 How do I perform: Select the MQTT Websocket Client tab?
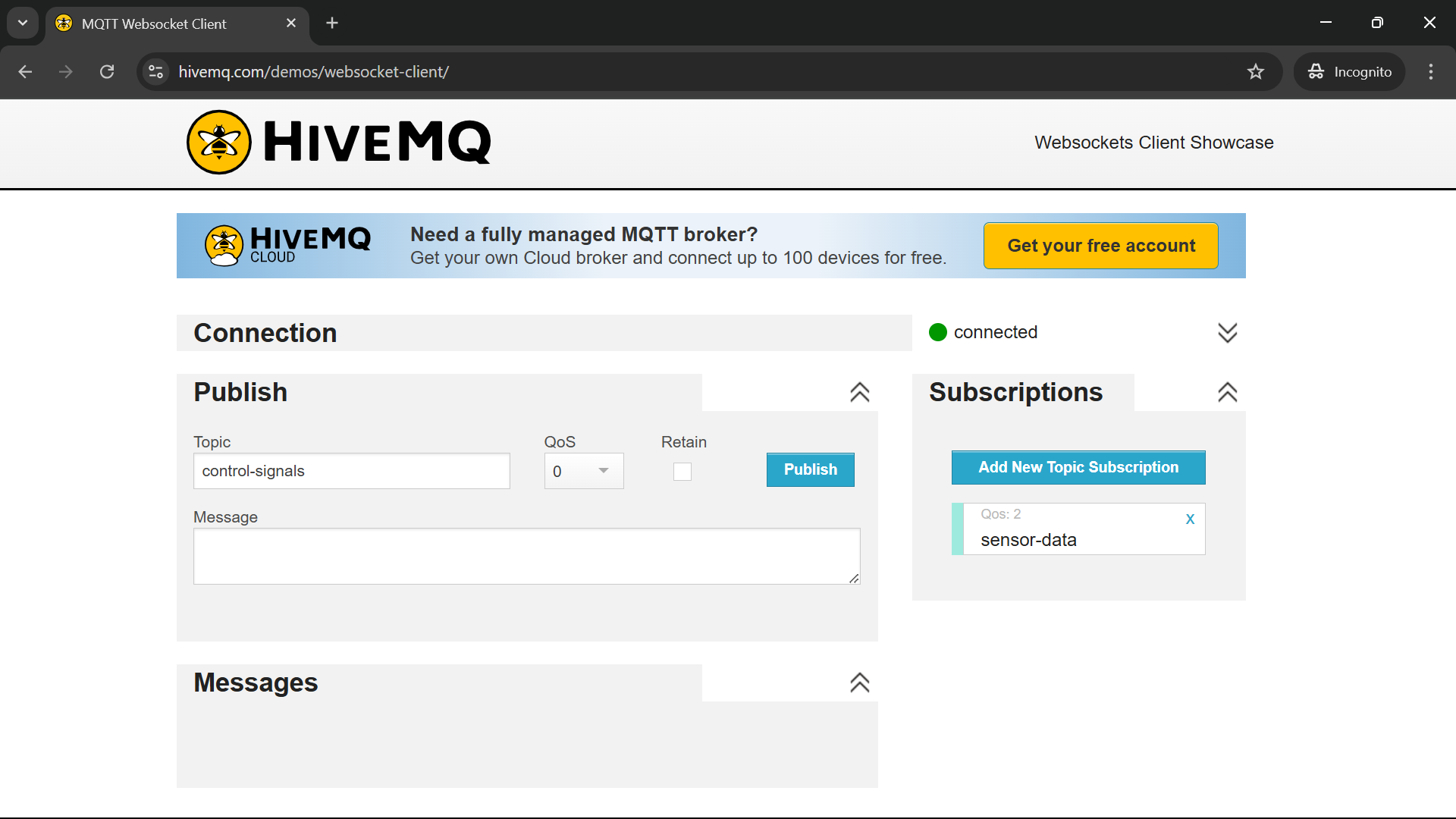coord(177,24)
